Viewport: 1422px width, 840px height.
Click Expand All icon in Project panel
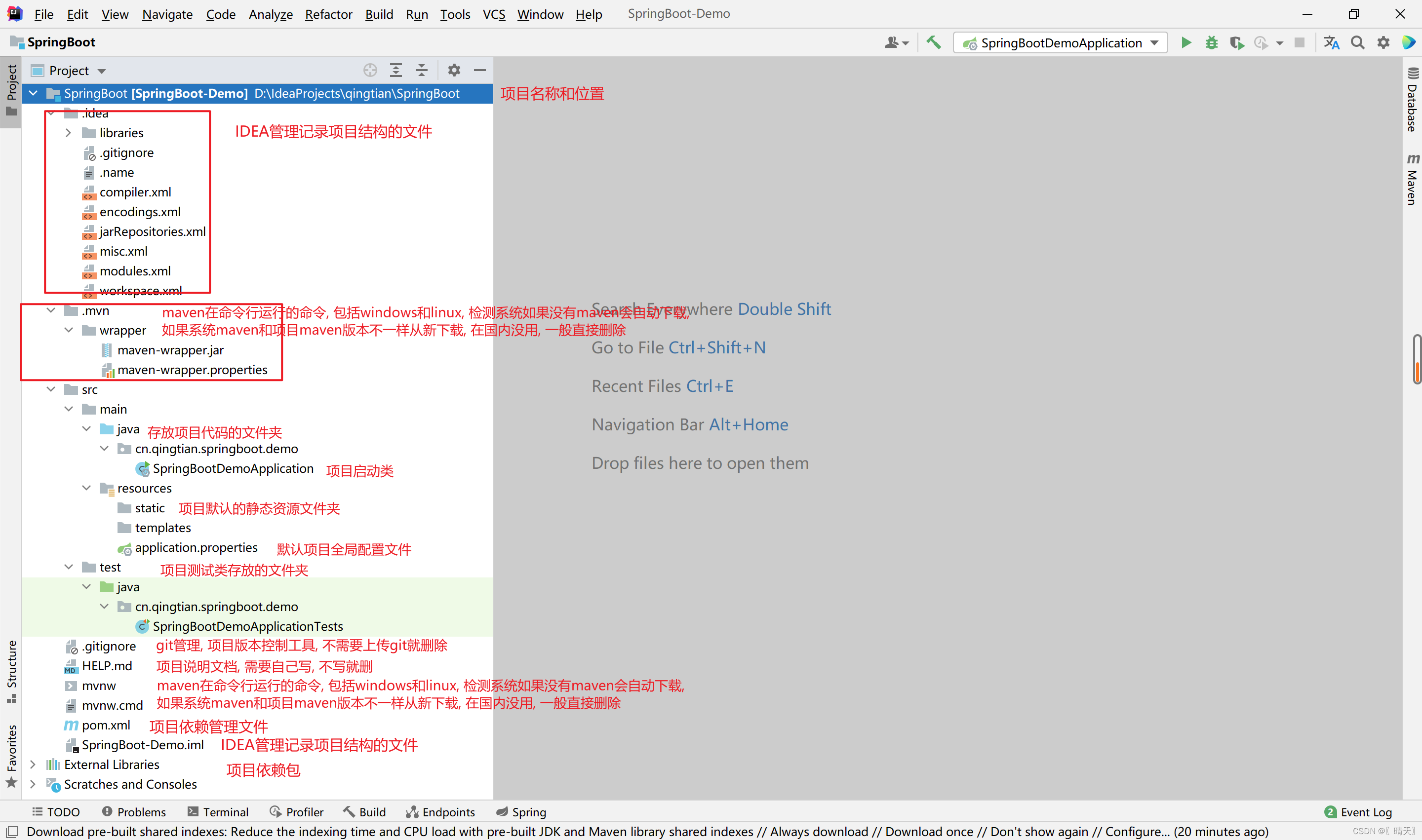[x=396, y=70]
